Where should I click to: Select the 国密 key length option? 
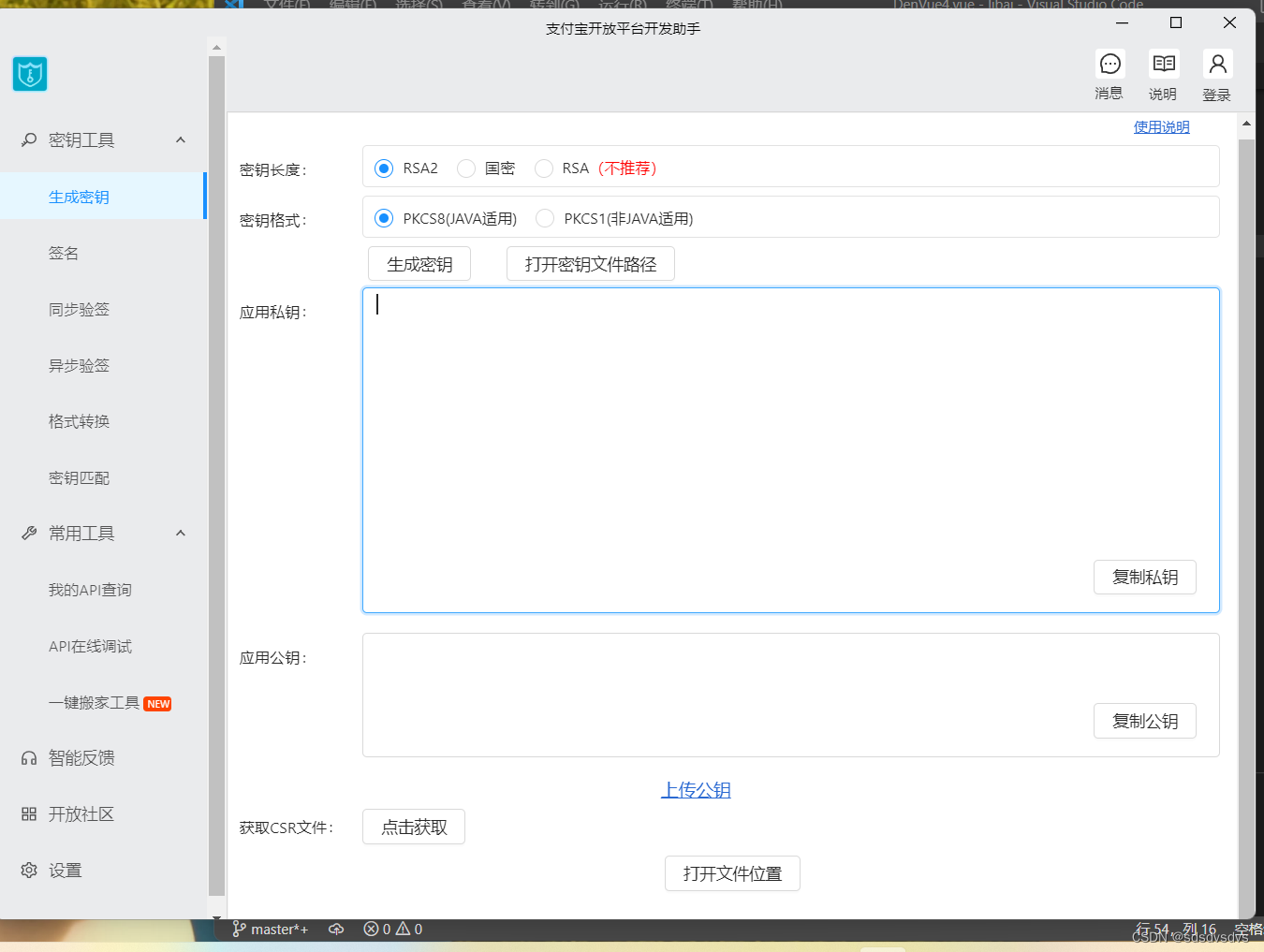[x=466, y=168]
